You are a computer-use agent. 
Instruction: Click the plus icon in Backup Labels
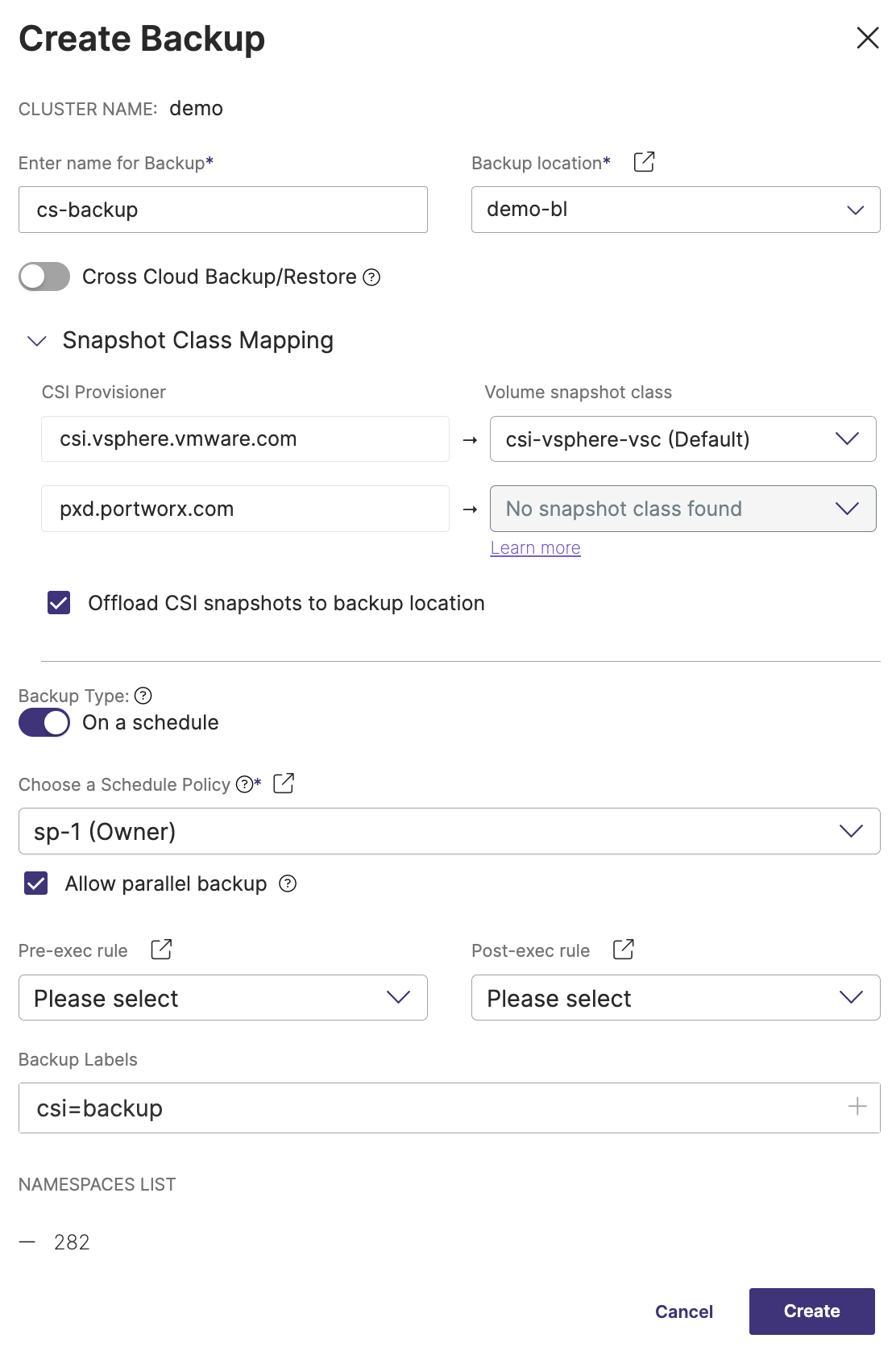(857, 1107)
